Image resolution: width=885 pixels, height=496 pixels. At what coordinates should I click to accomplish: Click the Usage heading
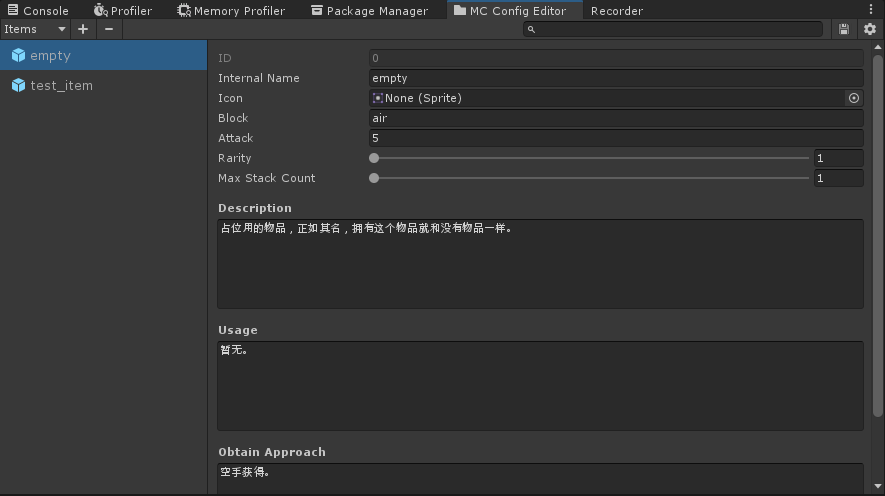[238, 330]
